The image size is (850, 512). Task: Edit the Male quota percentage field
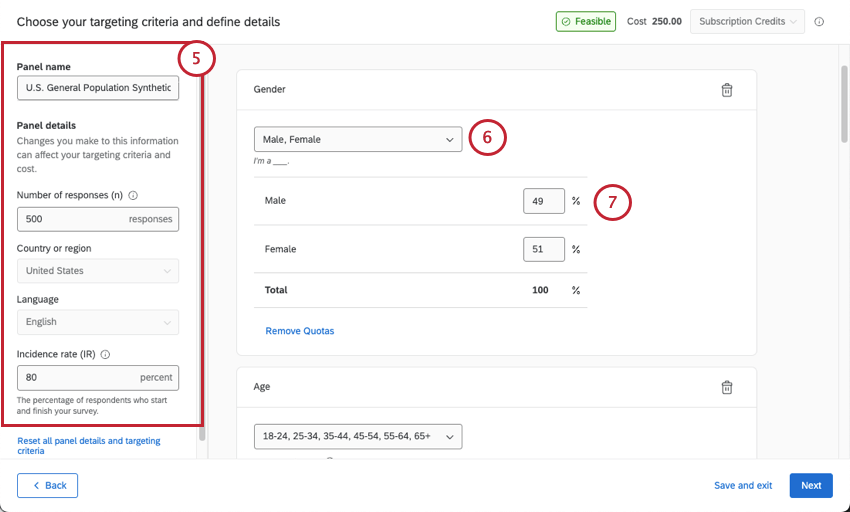[x=543, y=201]
